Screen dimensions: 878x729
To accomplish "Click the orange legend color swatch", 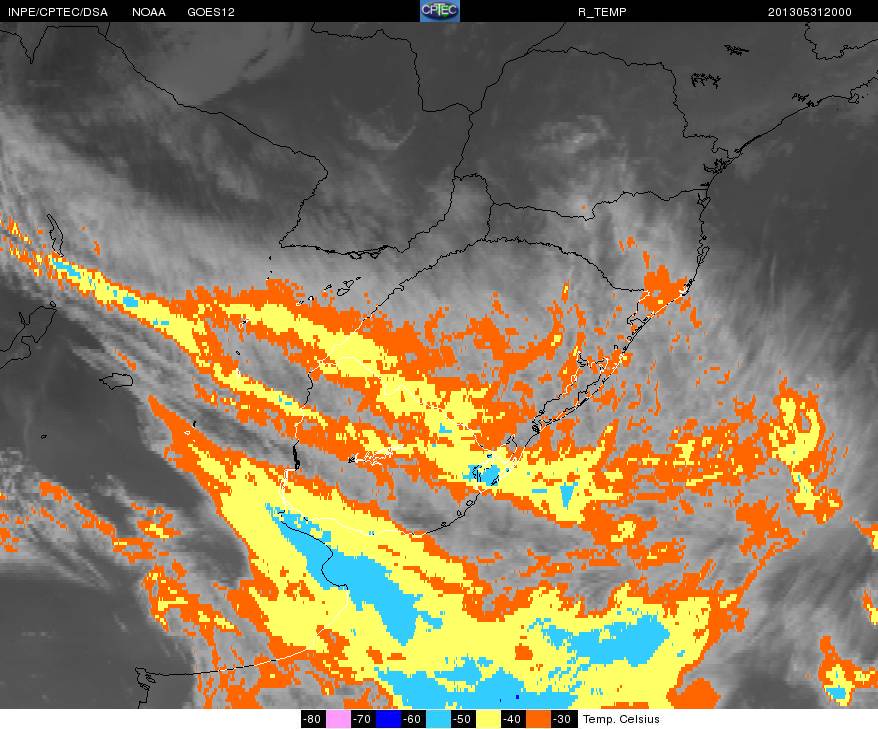I will point(538,719).
